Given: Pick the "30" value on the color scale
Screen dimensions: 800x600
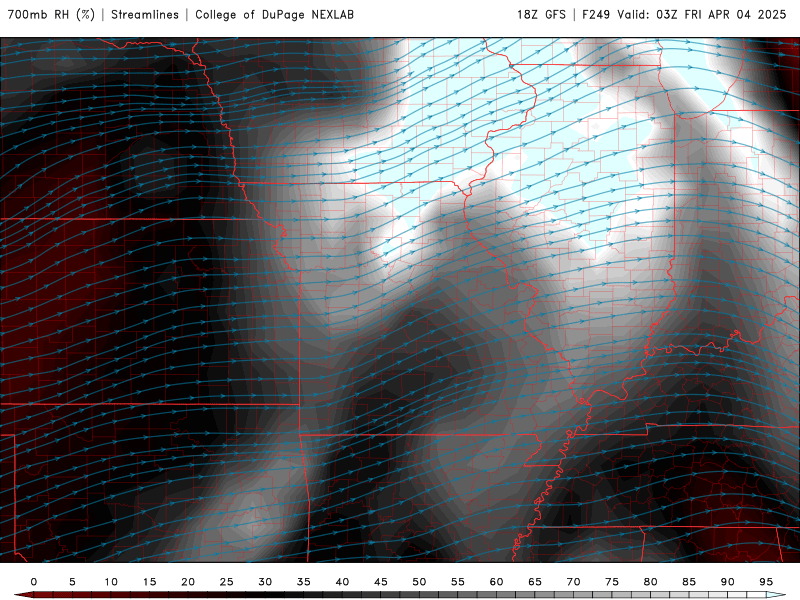Looking at the screenshot, I should click(265, 582).
